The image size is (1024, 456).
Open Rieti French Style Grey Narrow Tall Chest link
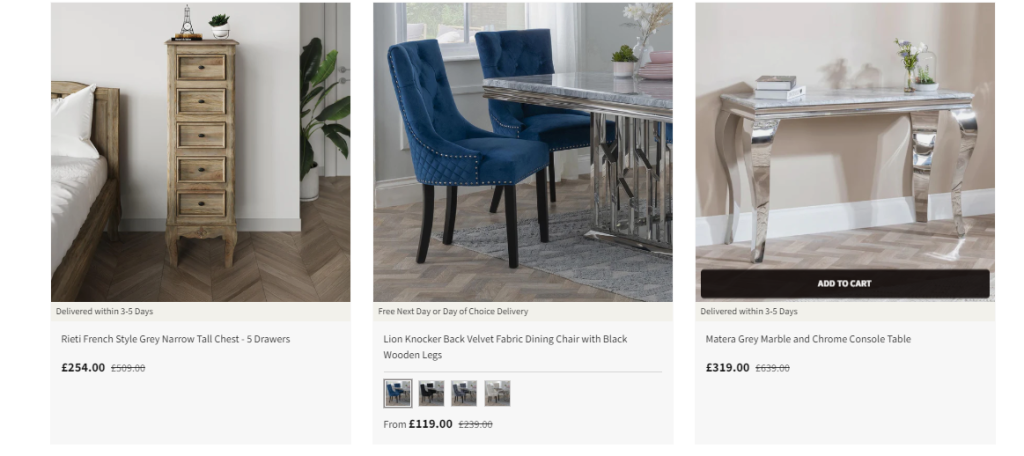175,339
